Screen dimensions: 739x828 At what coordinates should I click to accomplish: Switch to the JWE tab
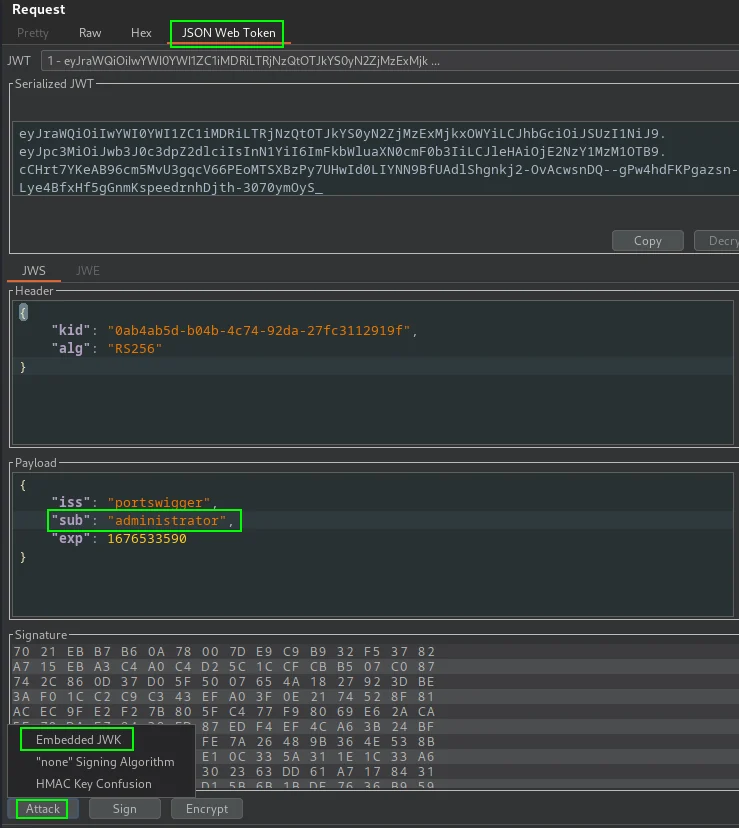[x=88, y=271]
